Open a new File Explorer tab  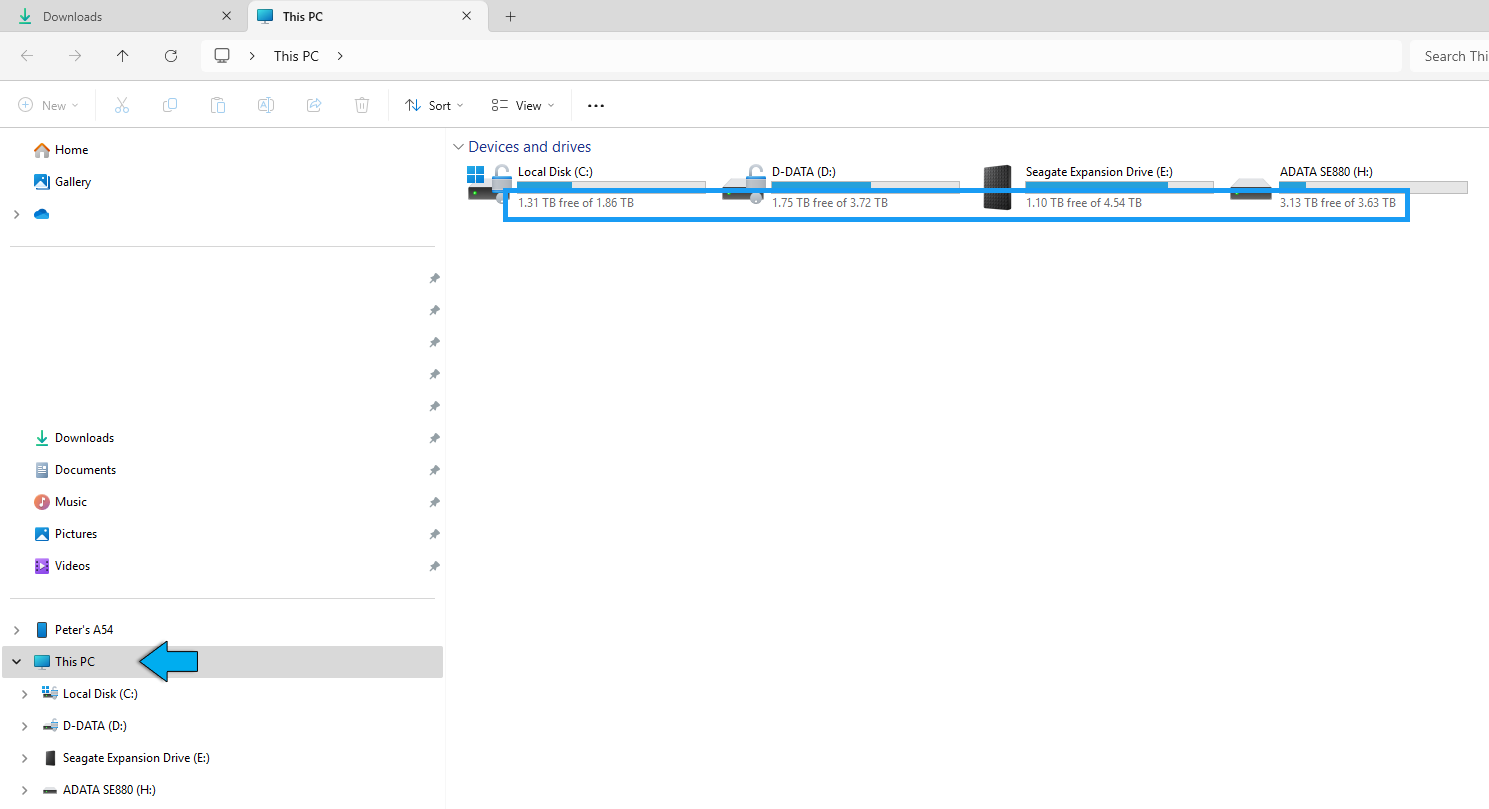pyautogui.click(x=510, y=16)
